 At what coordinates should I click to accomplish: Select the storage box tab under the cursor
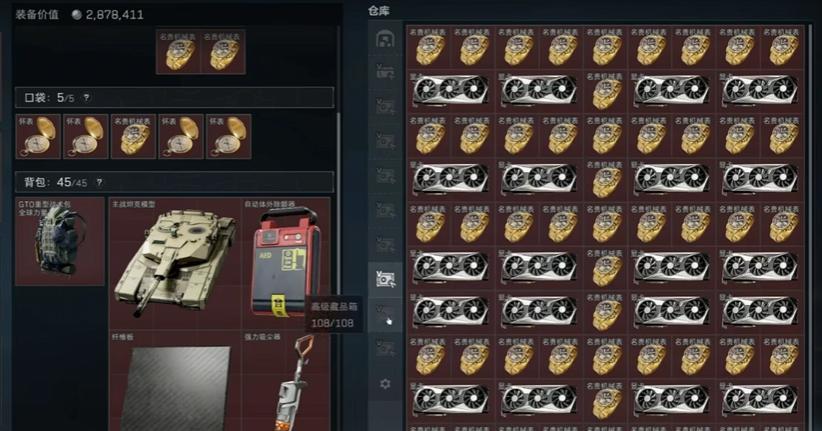click(385, 315)
